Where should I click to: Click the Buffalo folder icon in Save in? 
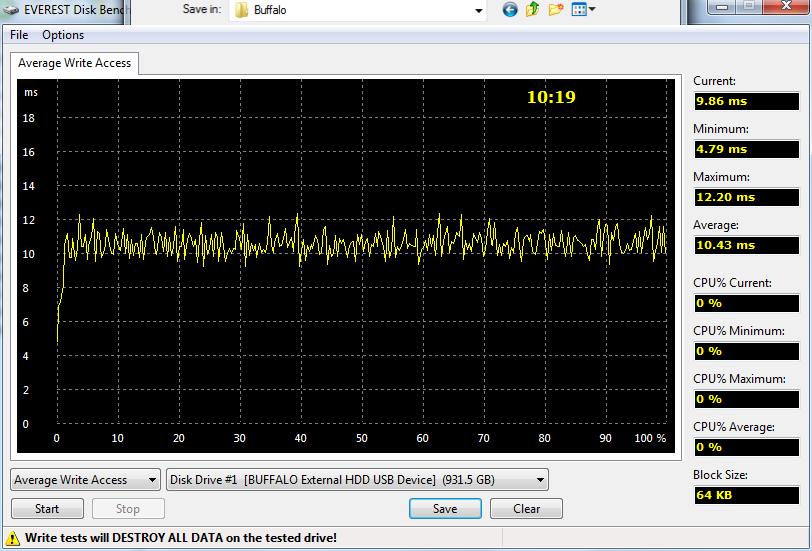coord(241,10)
